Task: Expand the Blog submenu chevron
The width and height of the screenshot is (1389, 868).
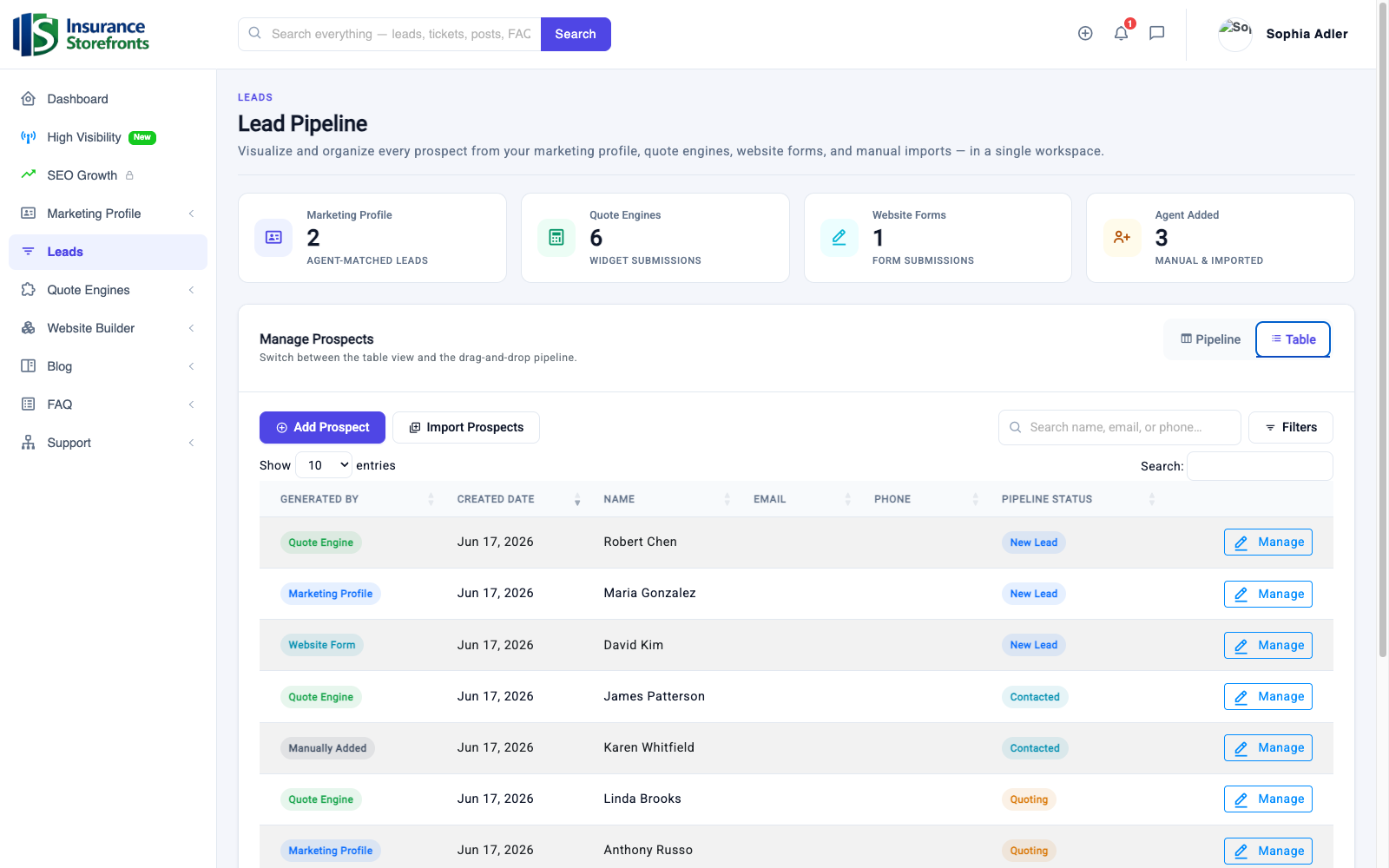Action: (191, 366)
